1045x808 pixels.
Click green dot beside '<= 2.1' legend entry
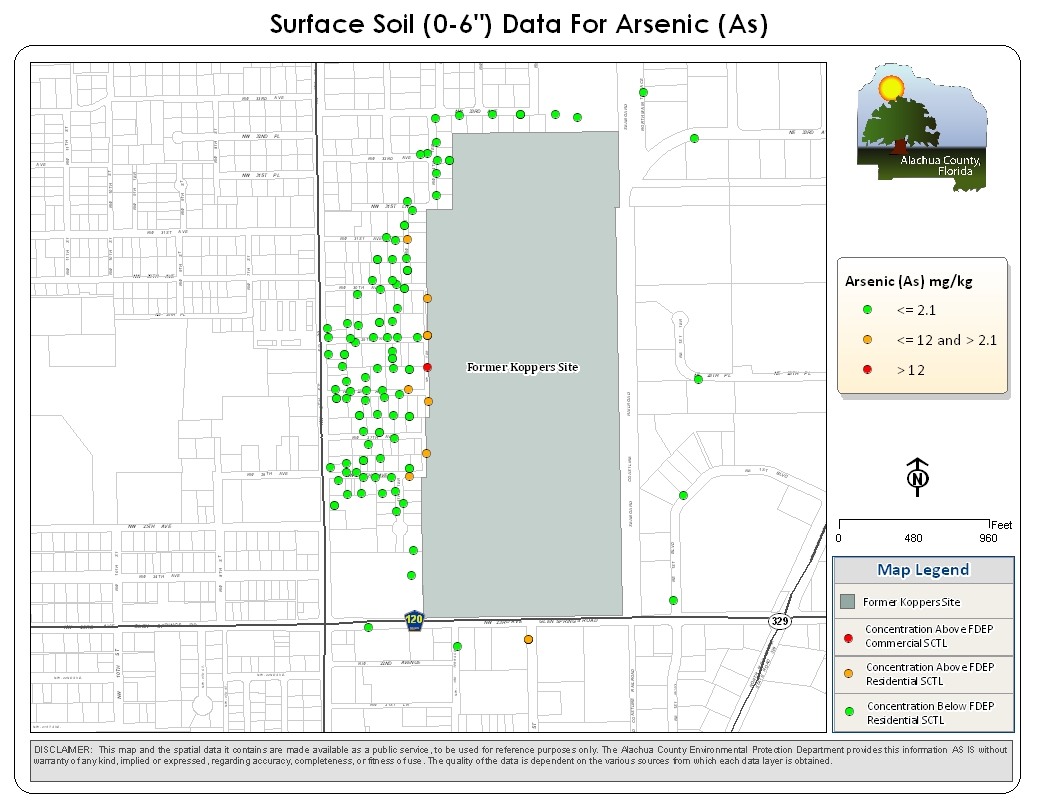click(x=867, y=309)
